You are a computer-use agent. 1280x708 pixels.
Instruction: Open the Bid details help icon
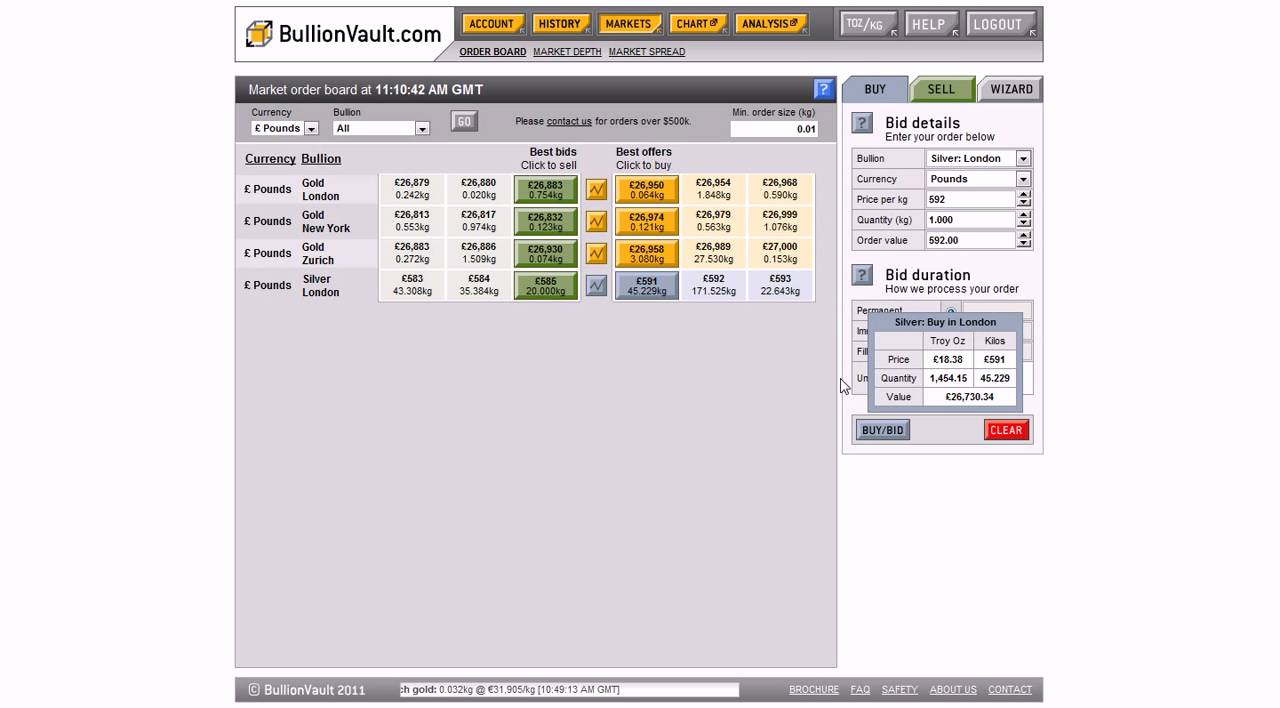(x=862, y=123)
